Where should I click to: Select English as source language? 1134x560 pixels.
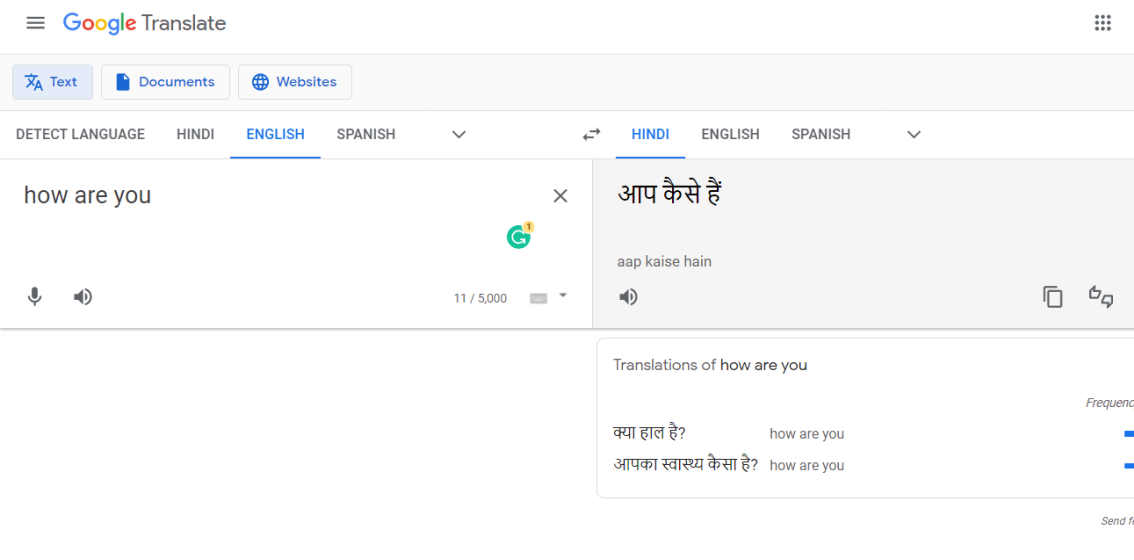[x=276, y=134]
